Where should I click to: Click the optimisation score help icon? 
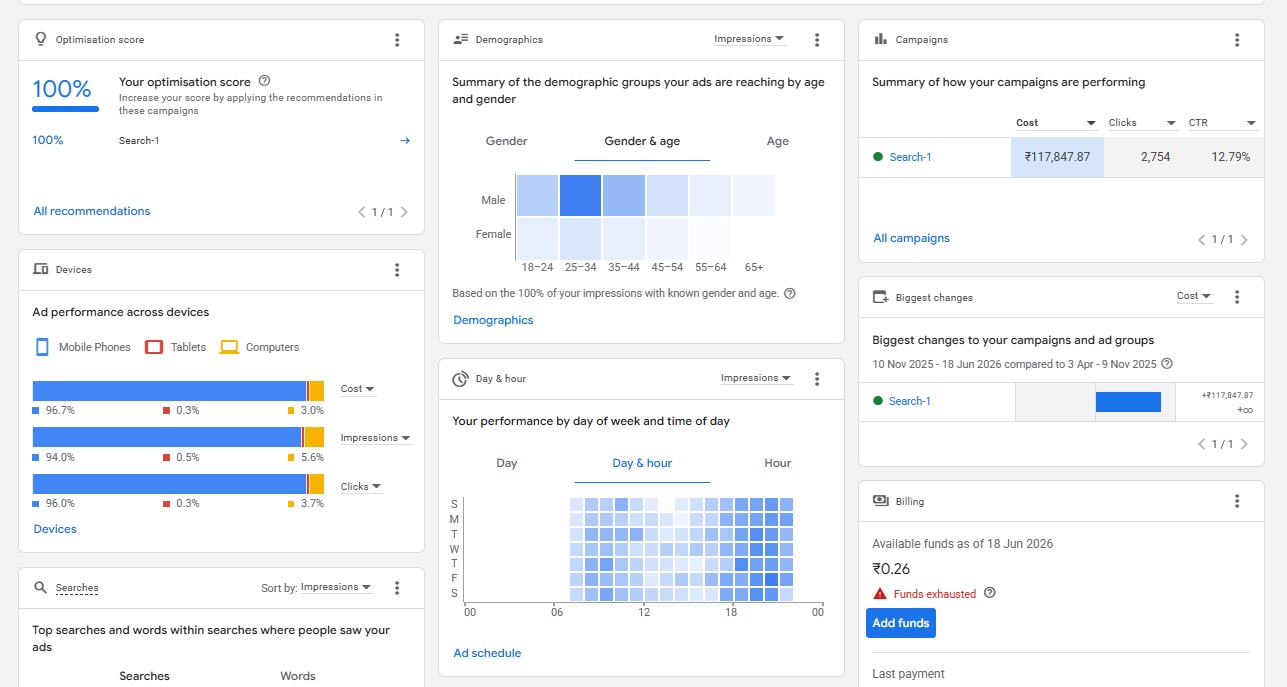click(x=264, y=81)
